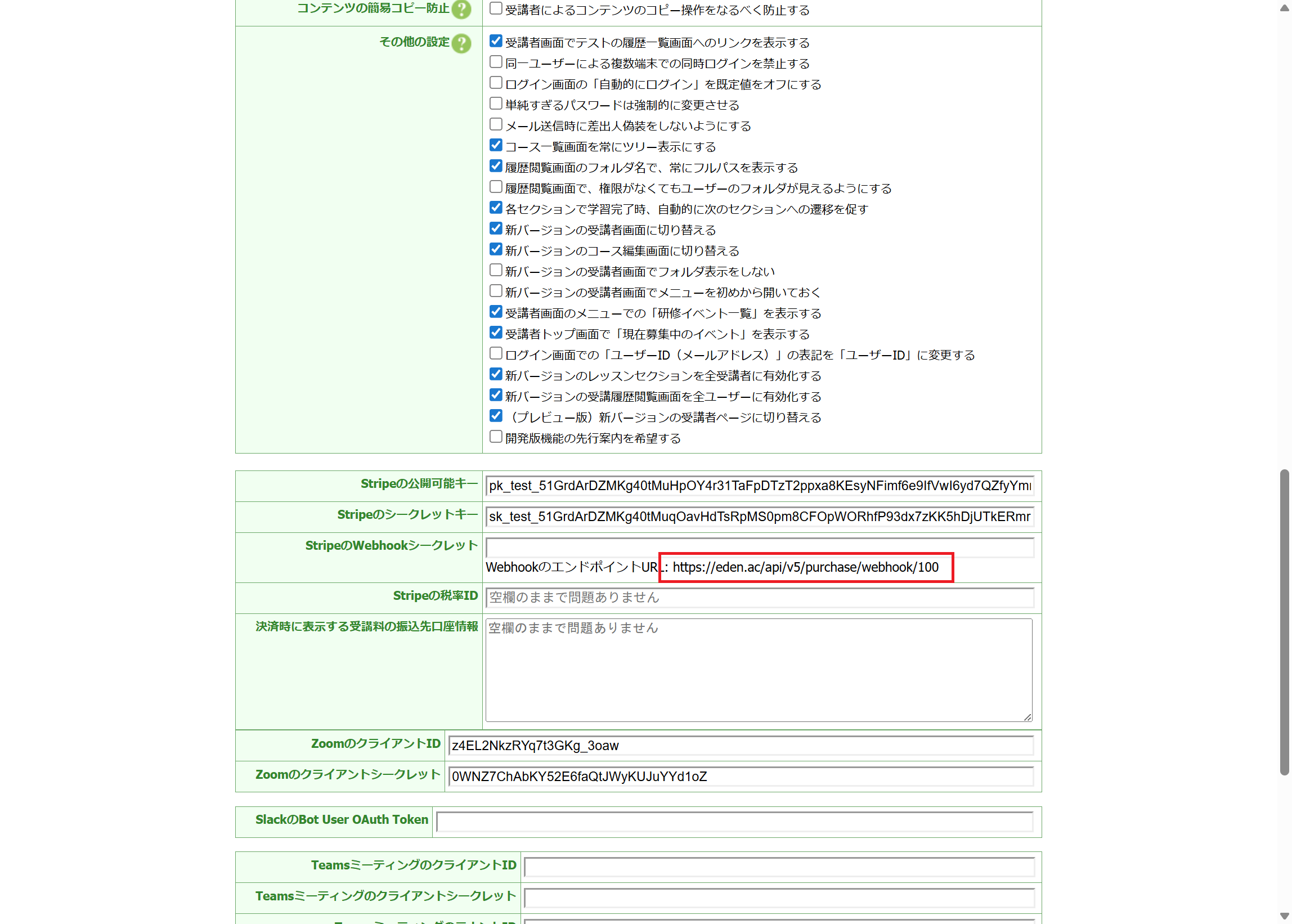Enable 複数端末での同時ログインを禁止する checkbox

pyautogui.click(x=496, y=62)
